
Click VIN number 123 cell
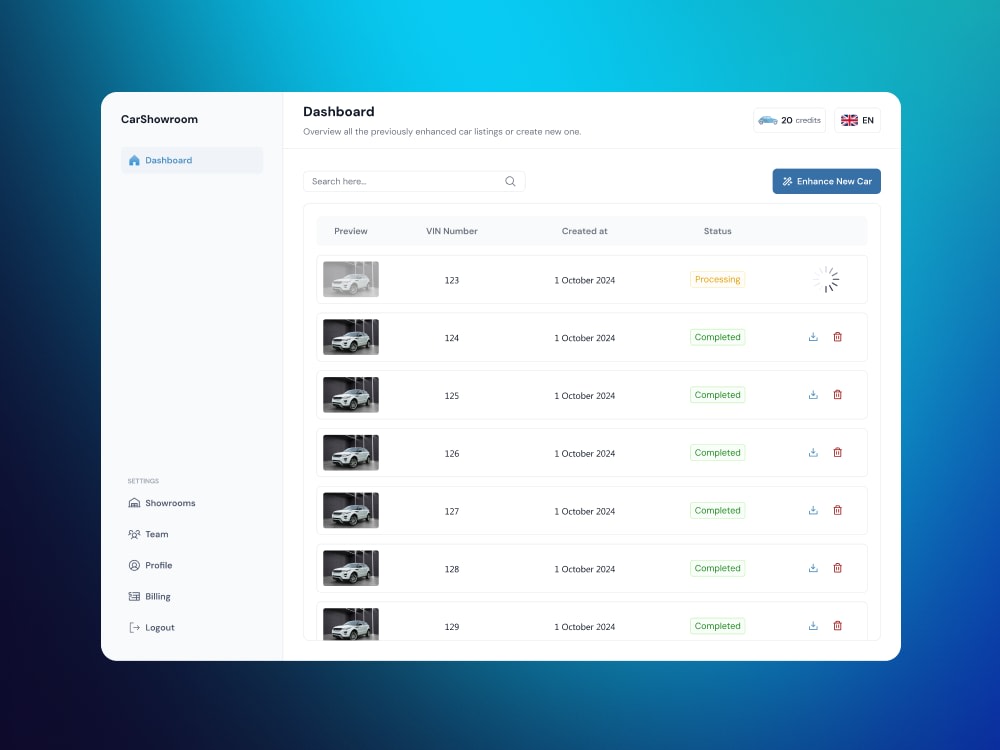pyautogui.click(x=452, y=280)
